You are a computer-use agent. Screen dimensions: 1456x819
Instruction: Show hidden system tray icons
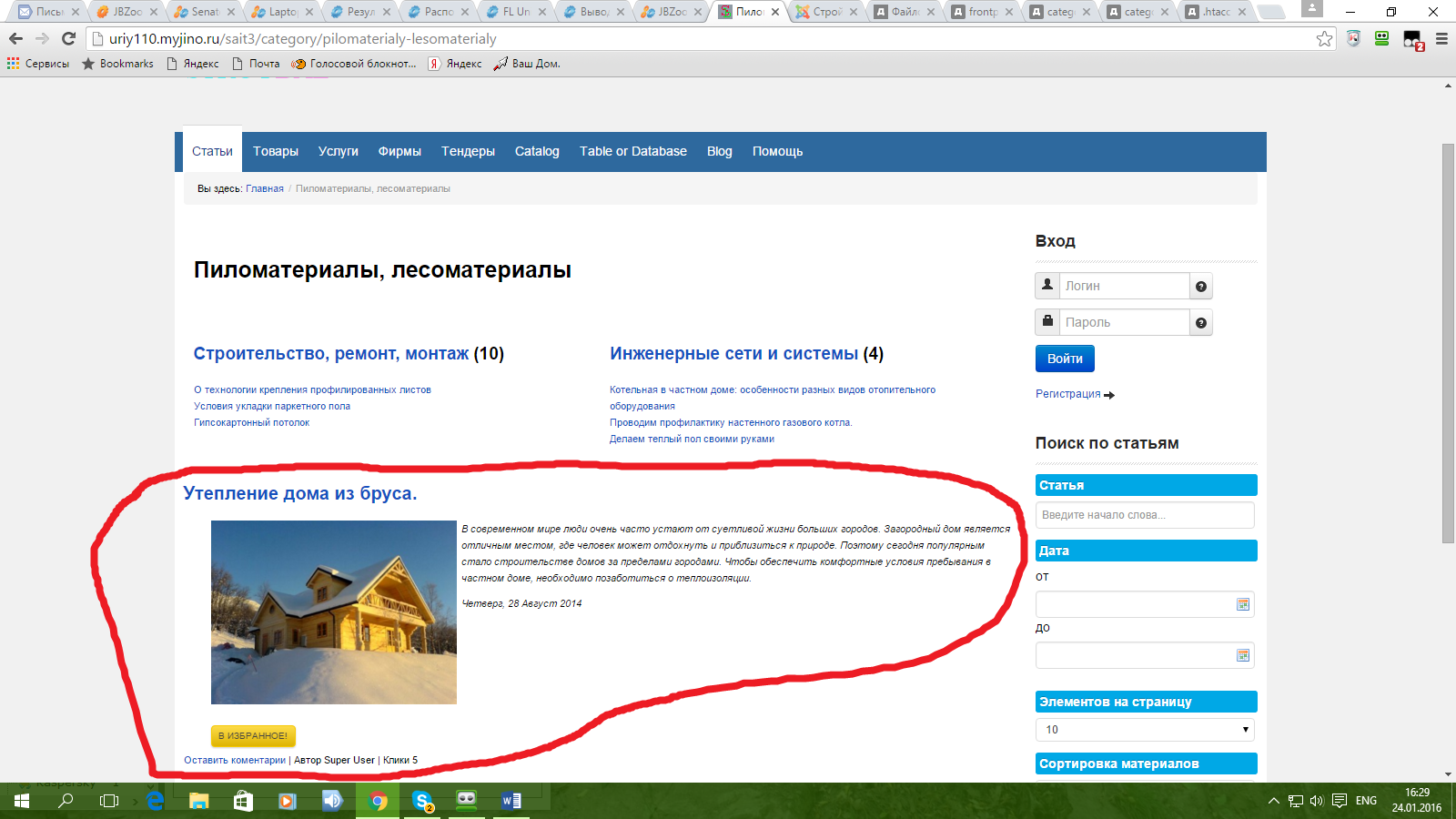coord(1273,801)
